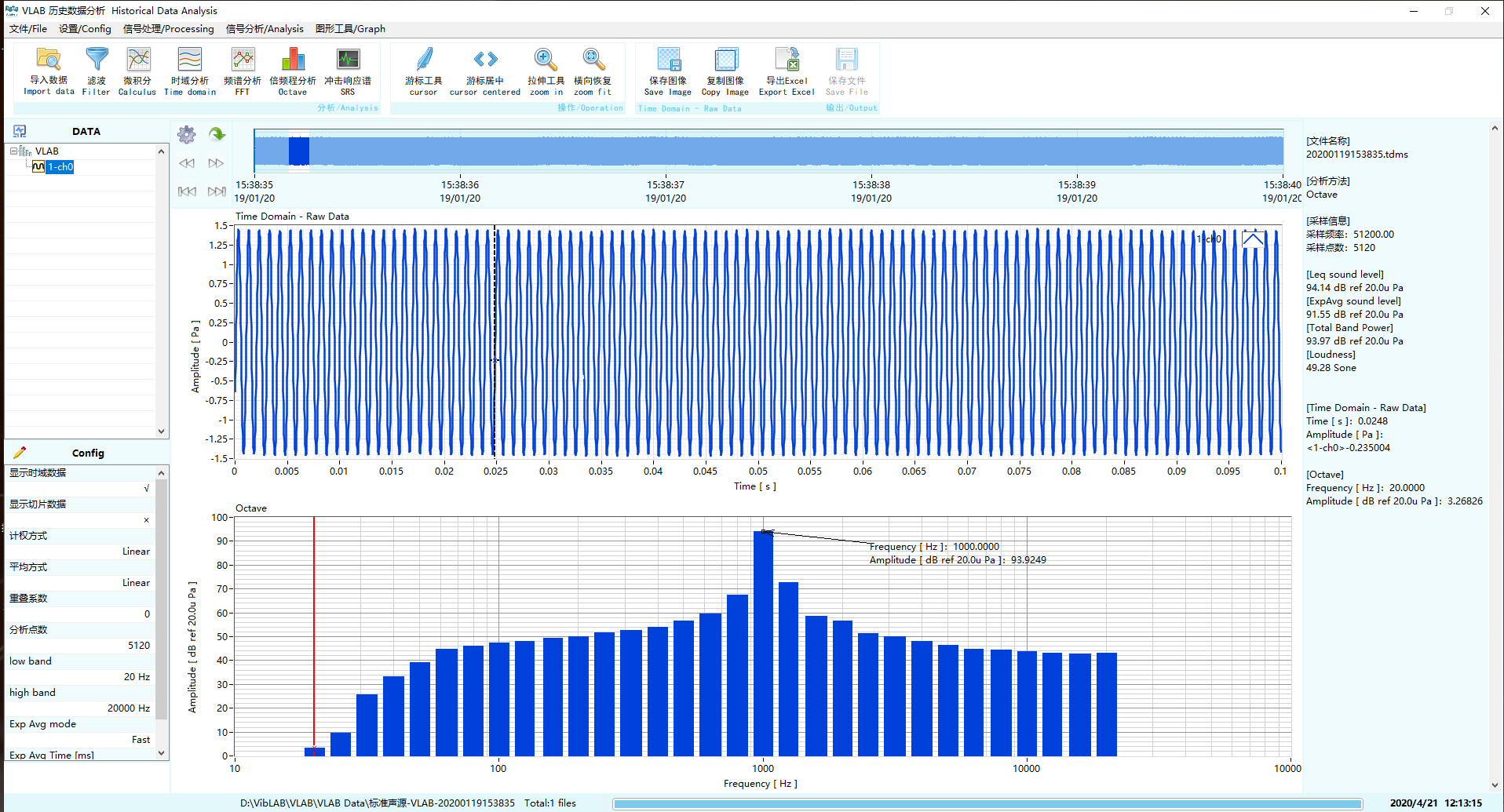This screenshot has height=812, width=1504.
Task: Select the FFT spectrum analysis tool
Action: pos(242,71)
